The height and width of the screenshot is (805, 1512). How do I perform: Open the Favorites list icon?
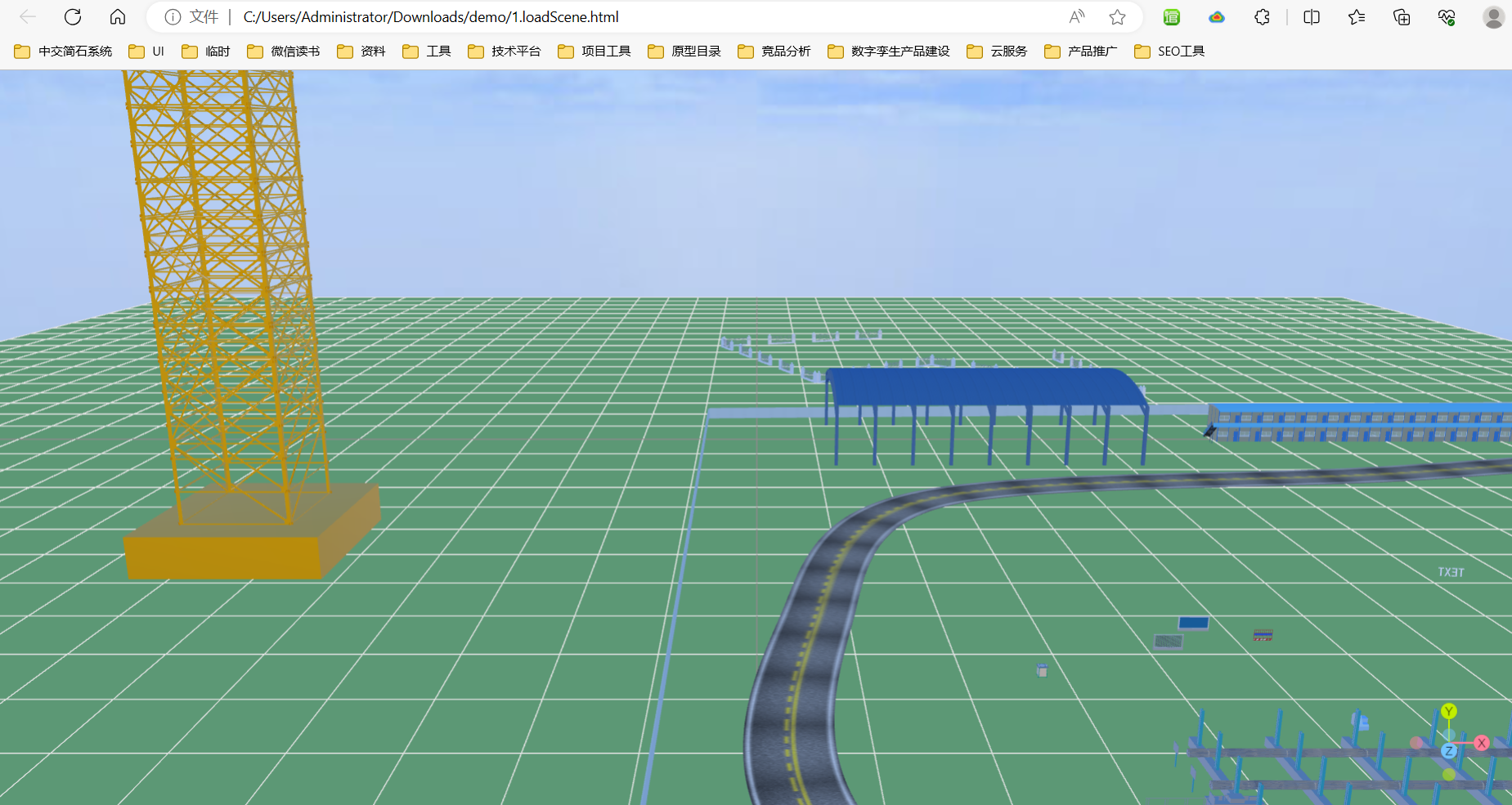(x=1357, y=17)
